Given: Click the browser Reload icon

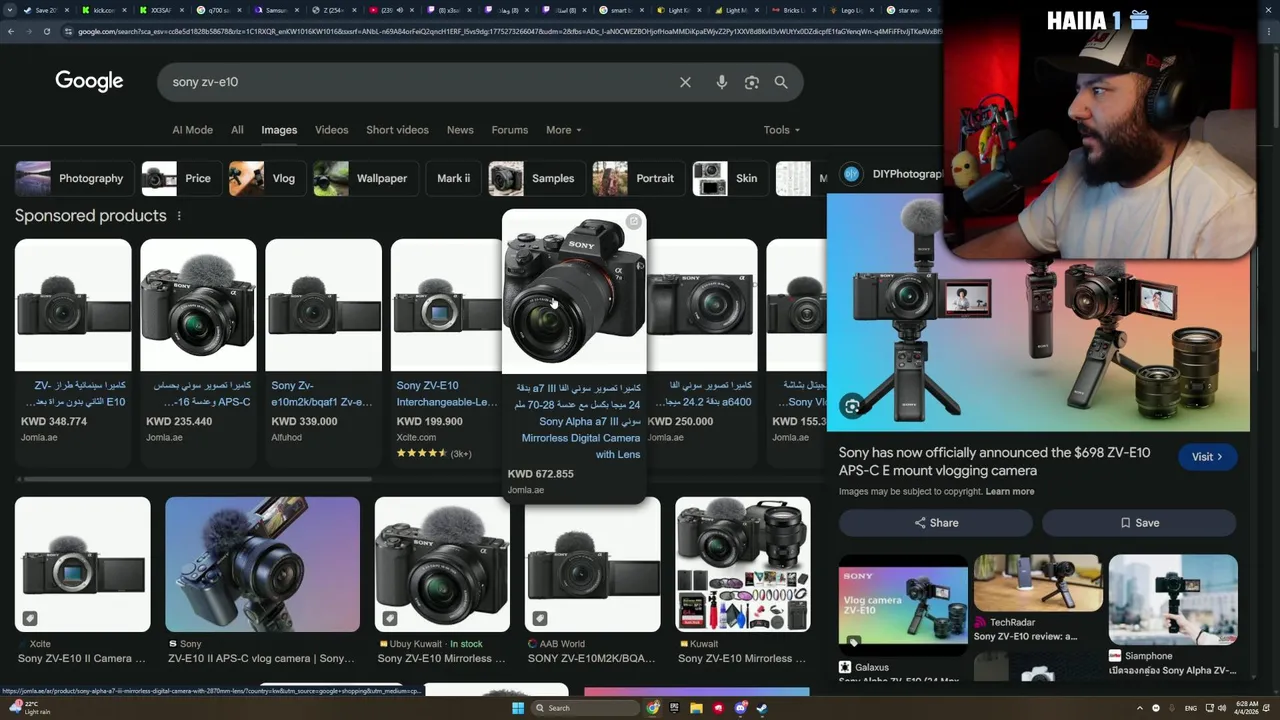Looking at the screenshot, I should tap(47, 31).
